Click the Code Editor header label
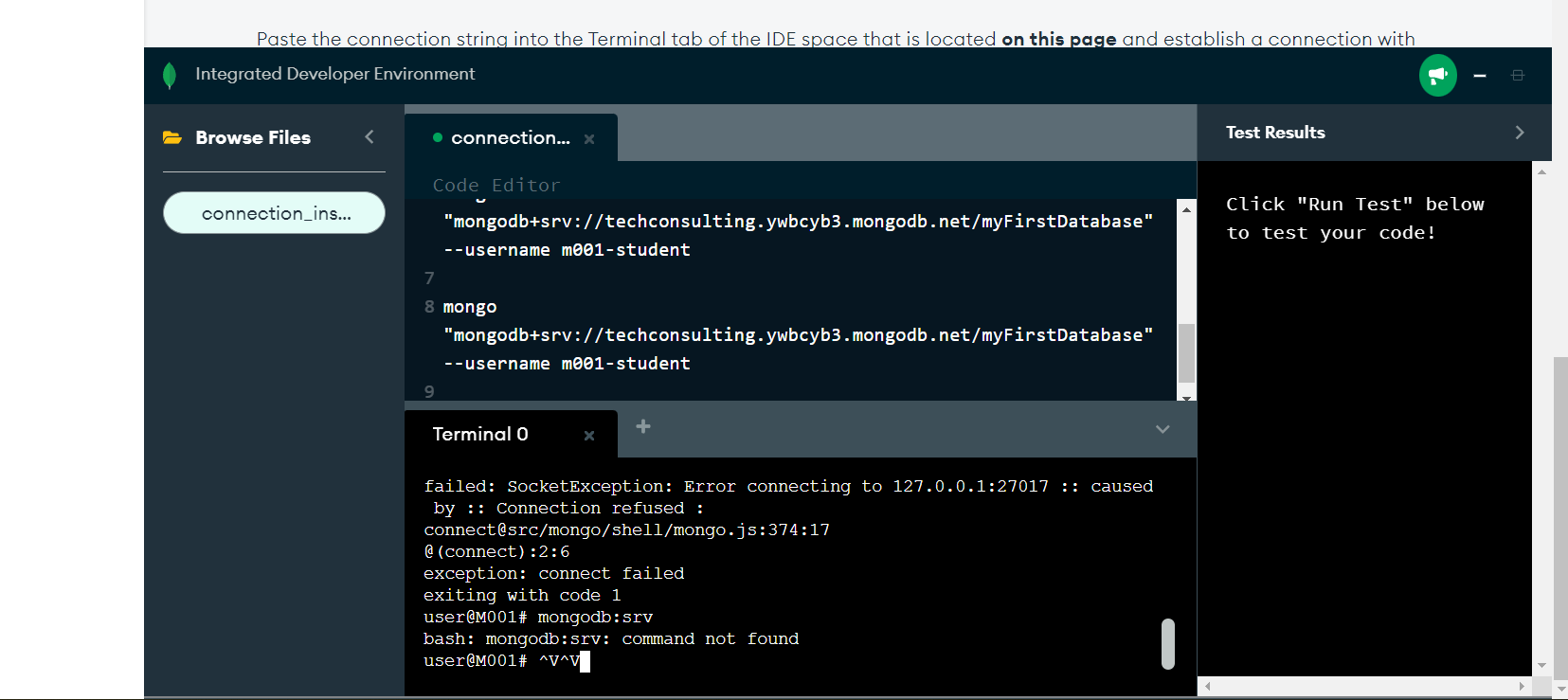Viewport: 1568px width, 700px height. (x=496, y=185)
